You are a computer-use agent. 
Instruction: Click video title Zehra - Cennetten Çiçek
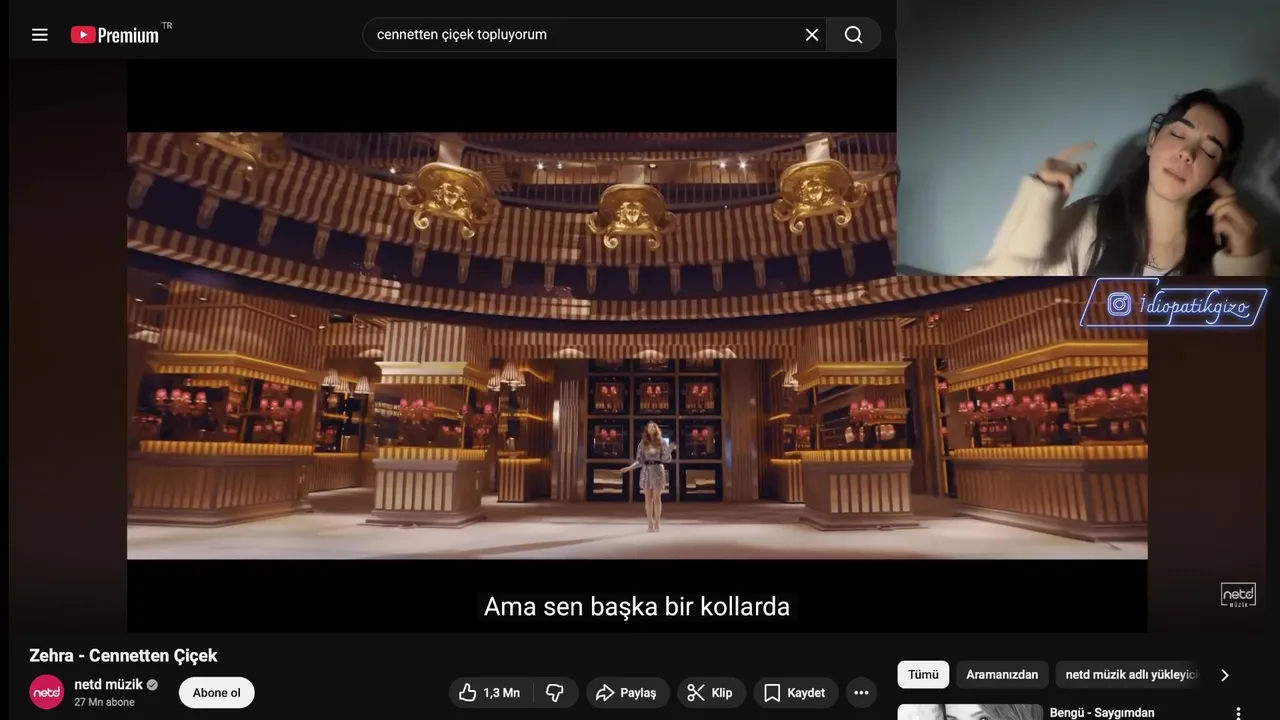point(123,656)
